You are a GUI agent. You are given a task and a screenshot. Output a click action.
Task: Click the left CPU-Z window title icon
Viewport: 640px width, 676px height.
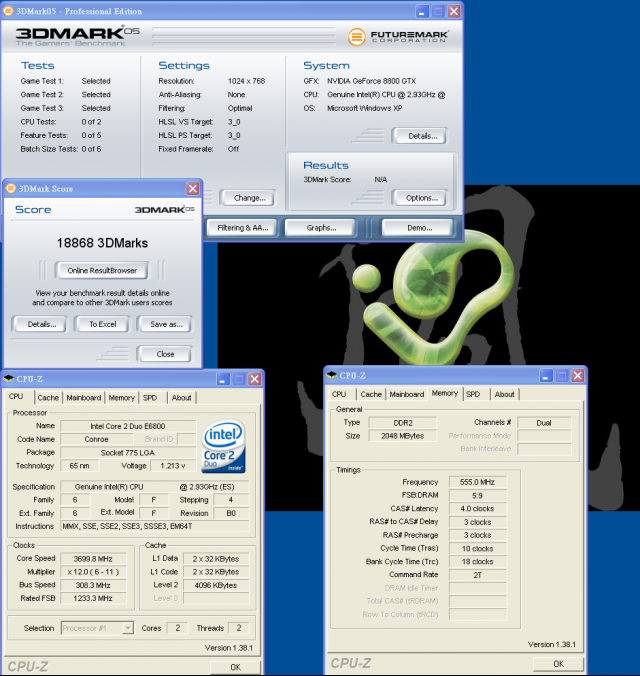coord(9,379)
